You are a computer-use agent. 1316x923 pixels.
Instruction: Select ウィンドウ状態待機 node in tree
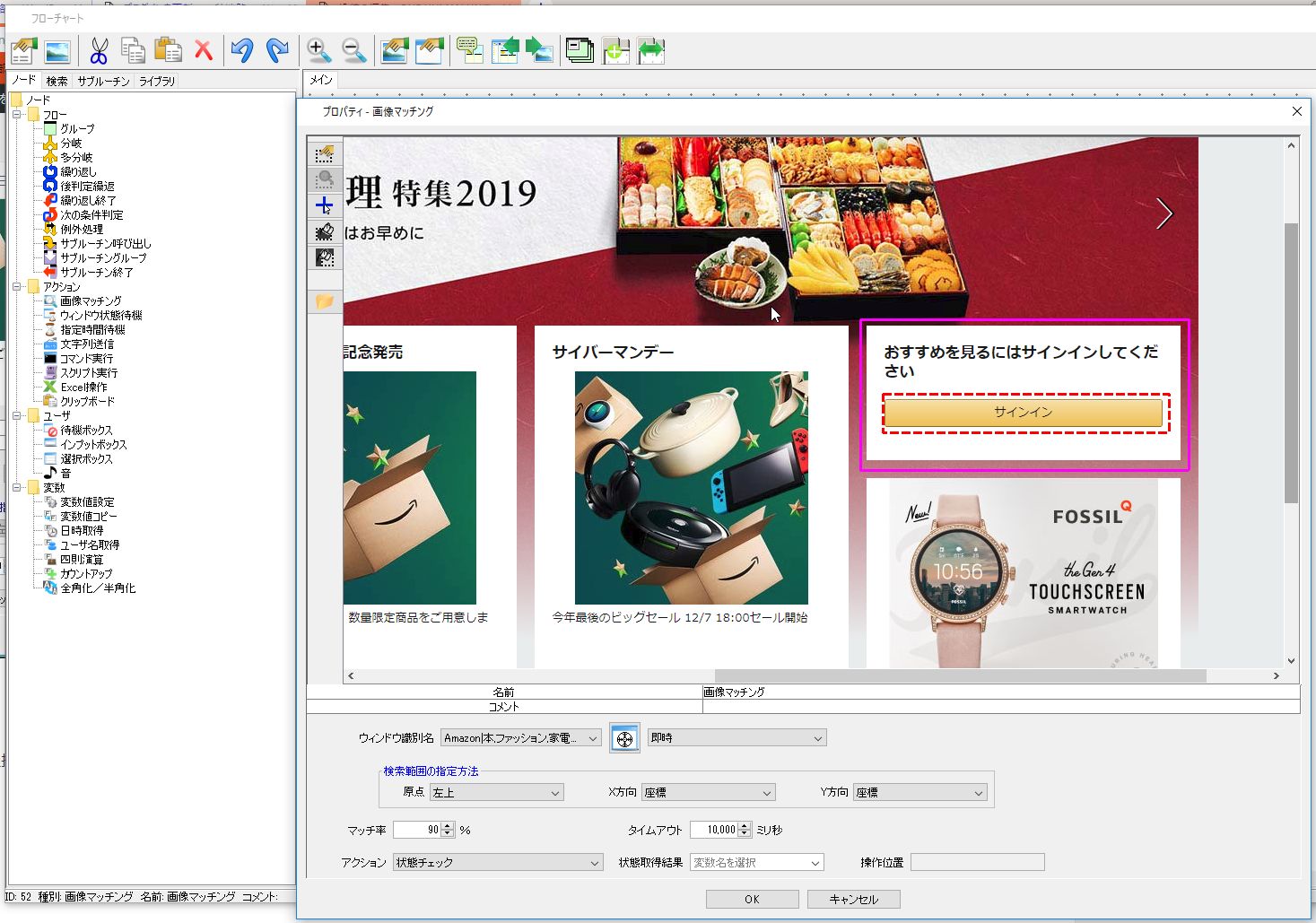tap(100, 316)
